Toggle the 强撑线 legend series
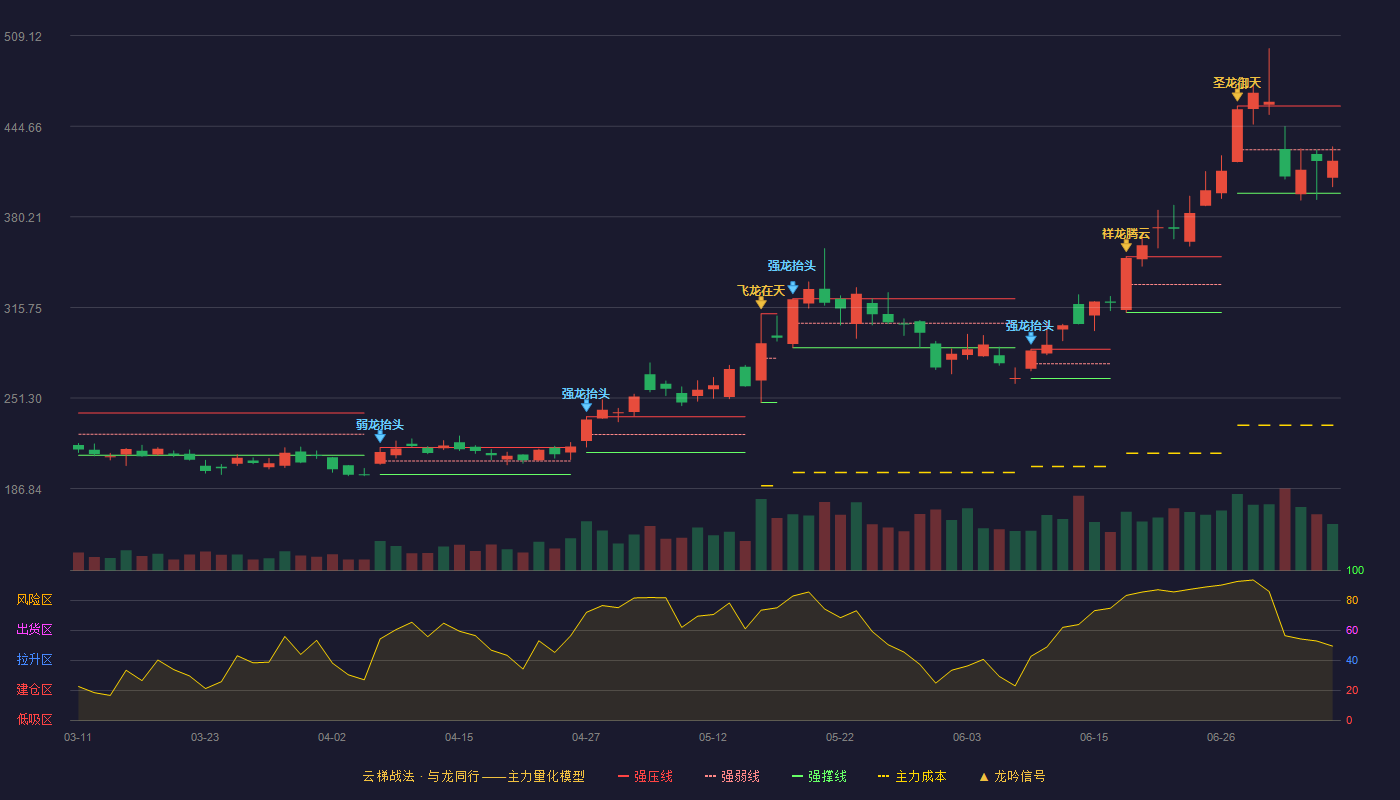 [x=819, y=776]
